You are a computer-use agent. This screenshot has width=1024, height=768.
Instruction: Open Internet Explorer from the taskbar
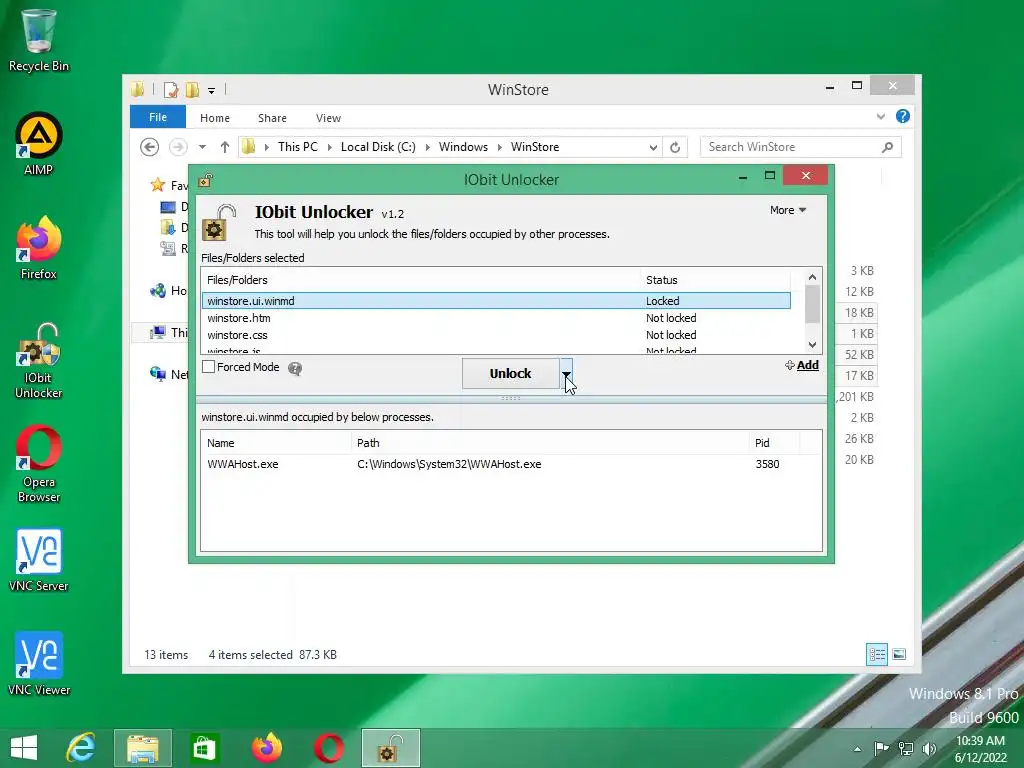(81, 748)
